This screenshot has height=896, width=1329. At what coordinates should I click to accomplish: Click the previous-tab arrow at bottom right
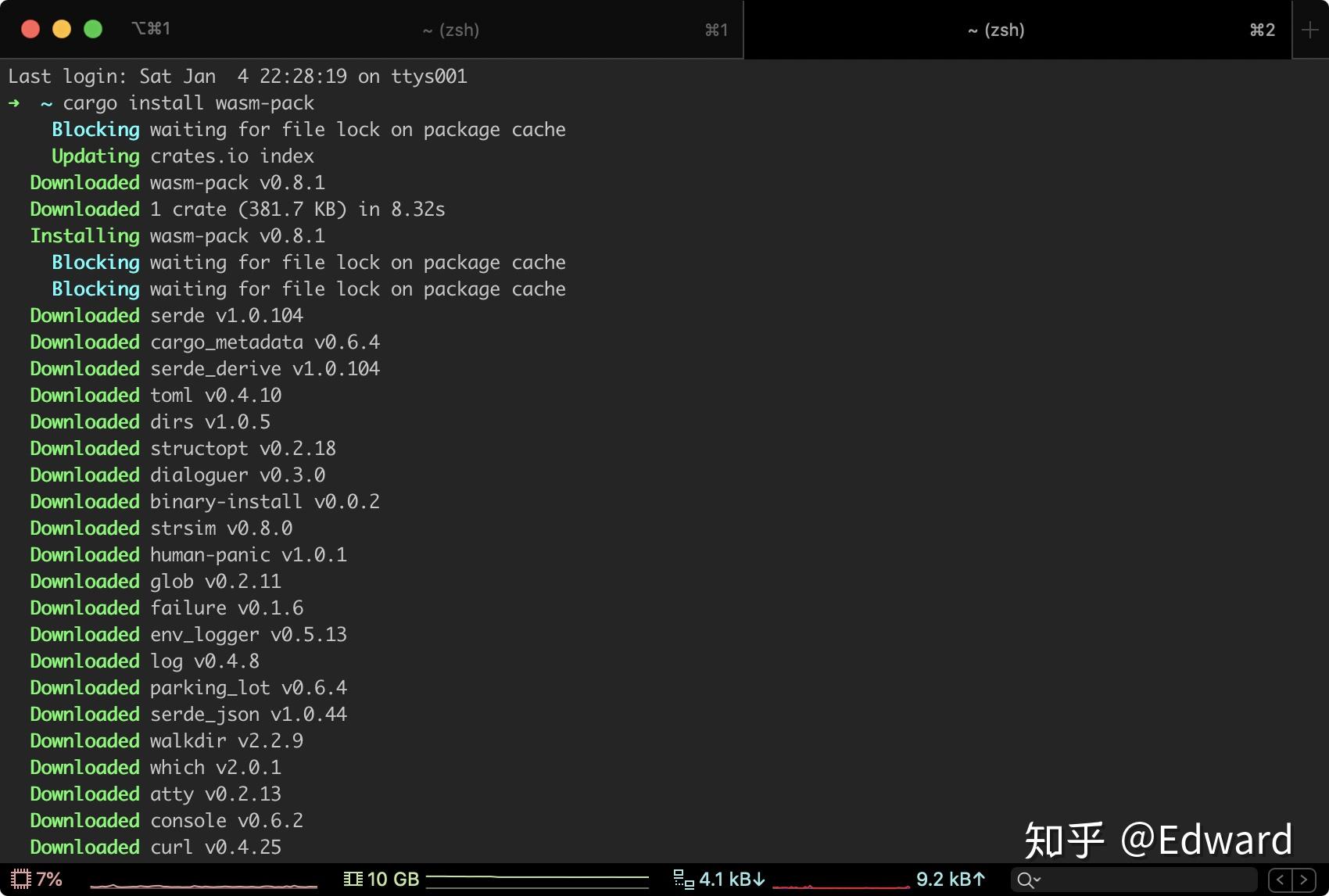(x=1280, y=879)
